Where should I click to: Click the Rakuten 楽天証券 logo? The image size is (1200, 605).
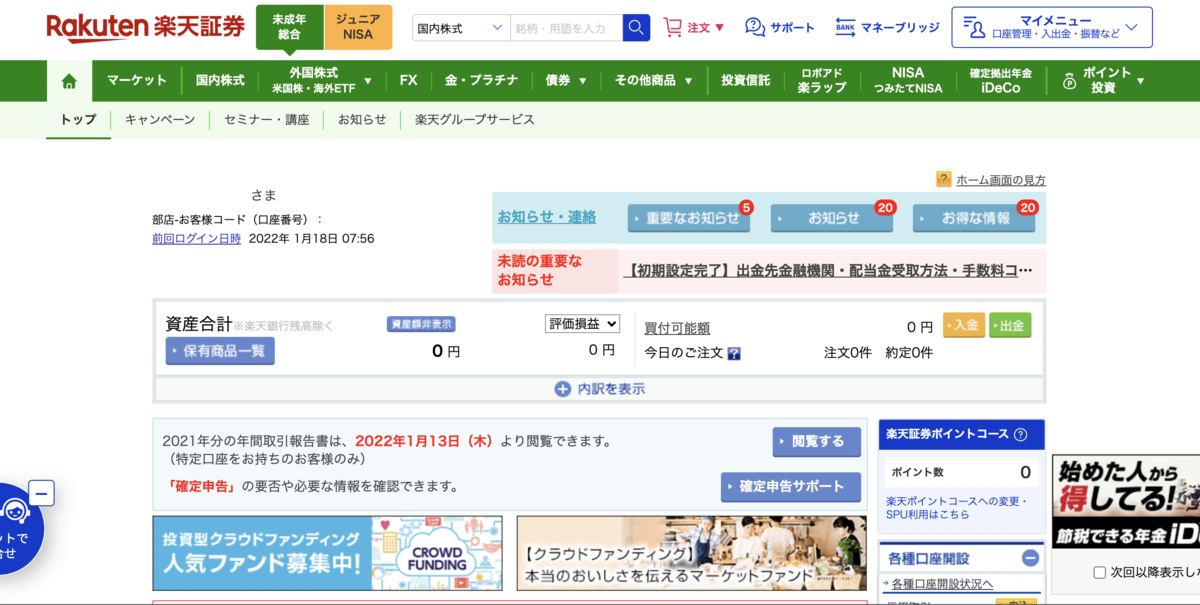[146, 27]
